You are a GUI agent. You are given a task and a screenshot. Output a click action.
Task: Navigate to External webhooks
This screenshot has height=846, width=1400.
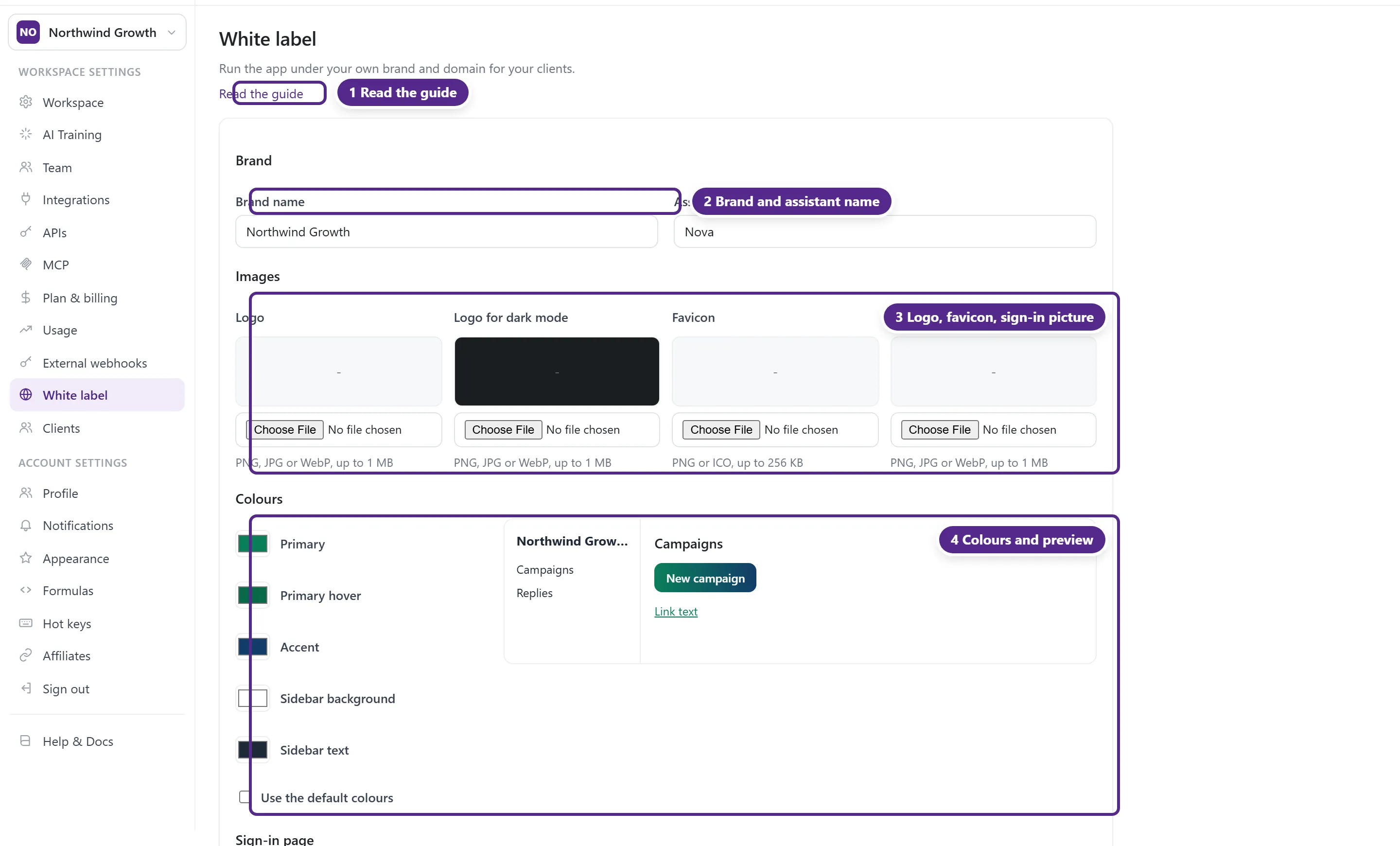pyautogui.click(x=97, y=363)
